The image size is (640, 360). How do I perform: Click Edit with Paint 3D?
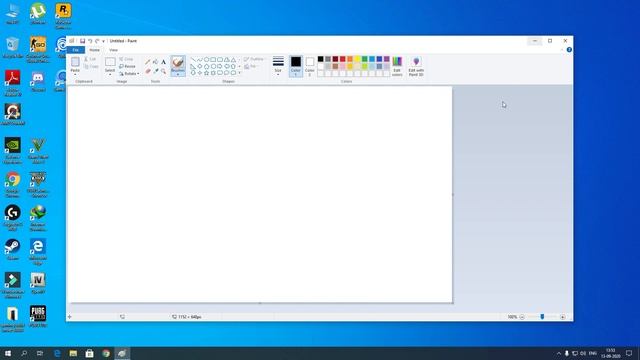coord(416,67)
